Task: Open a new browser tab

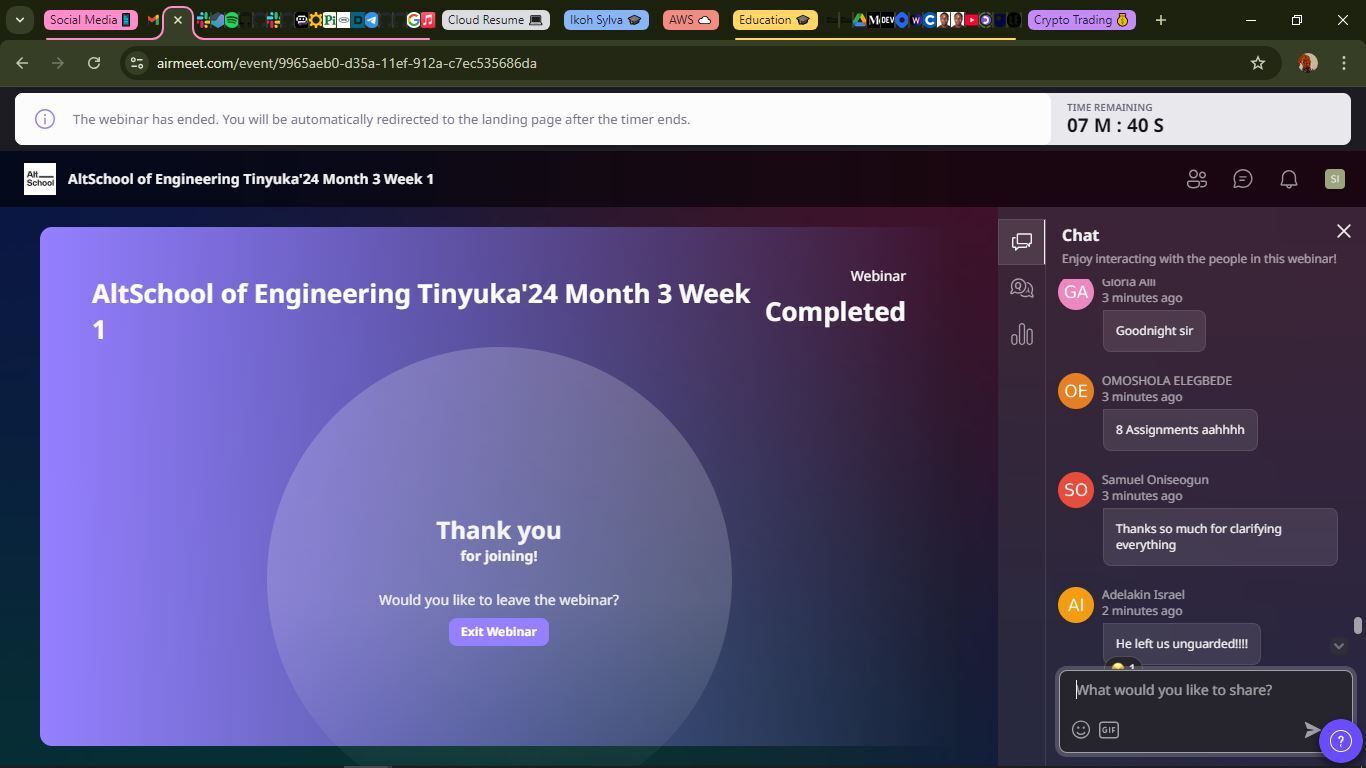Action: 1160,20
